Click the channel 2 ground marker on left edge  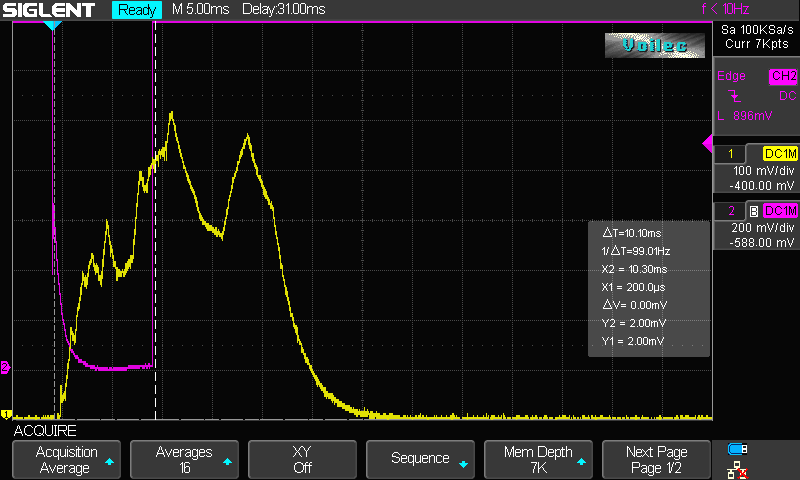click(5, 367)
